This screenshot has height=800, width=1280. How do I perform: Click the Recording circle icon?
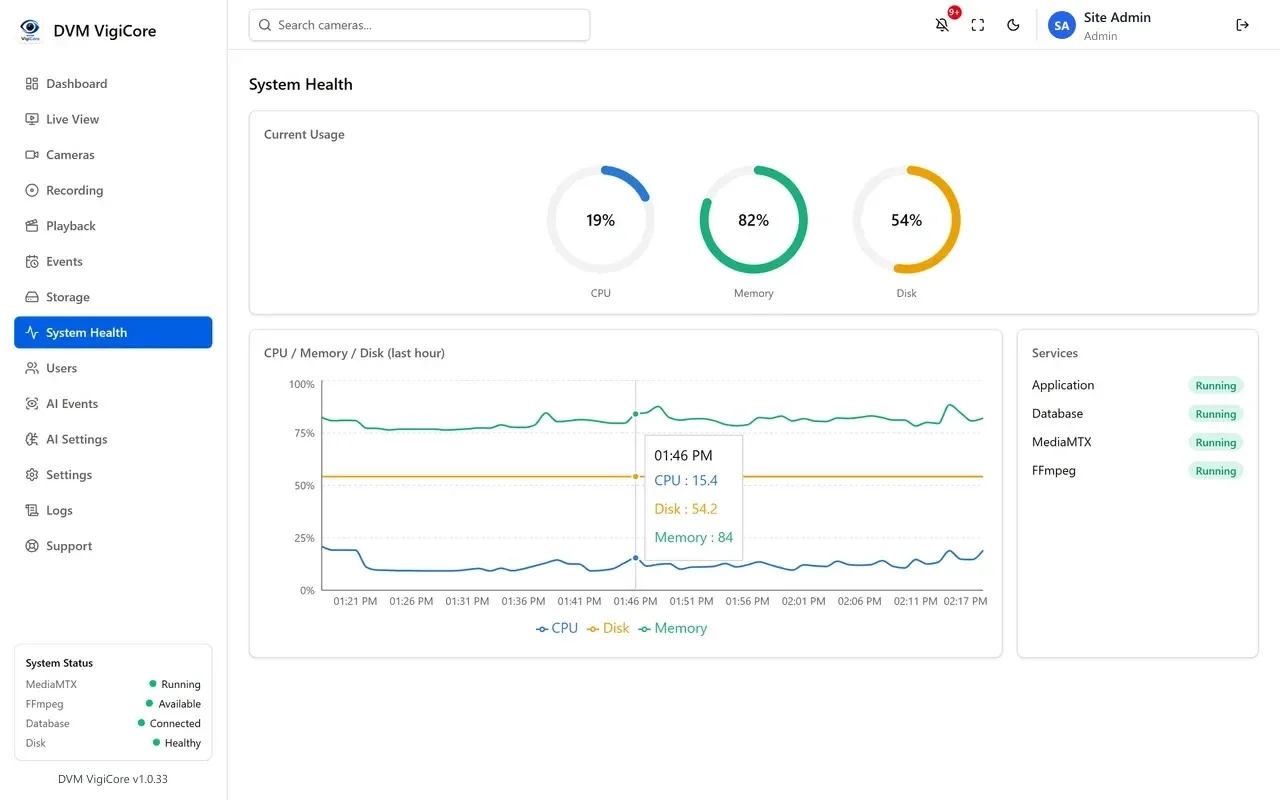click(x=32, y=190)
